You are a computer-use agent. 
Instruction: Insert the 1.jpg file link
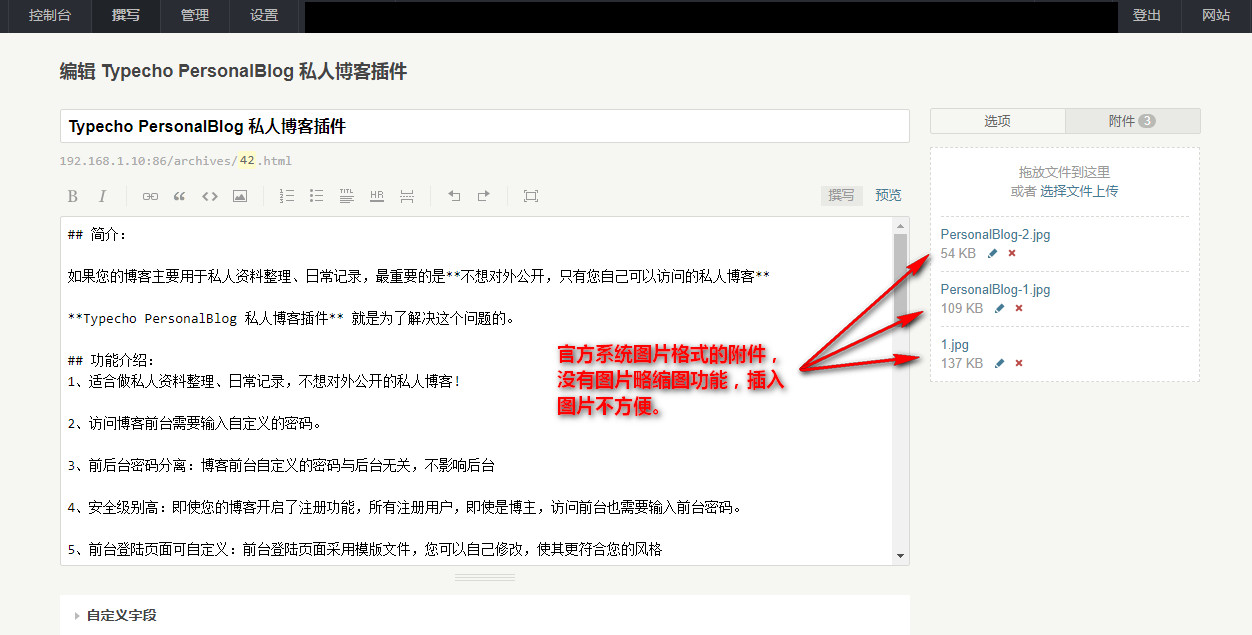955,345
